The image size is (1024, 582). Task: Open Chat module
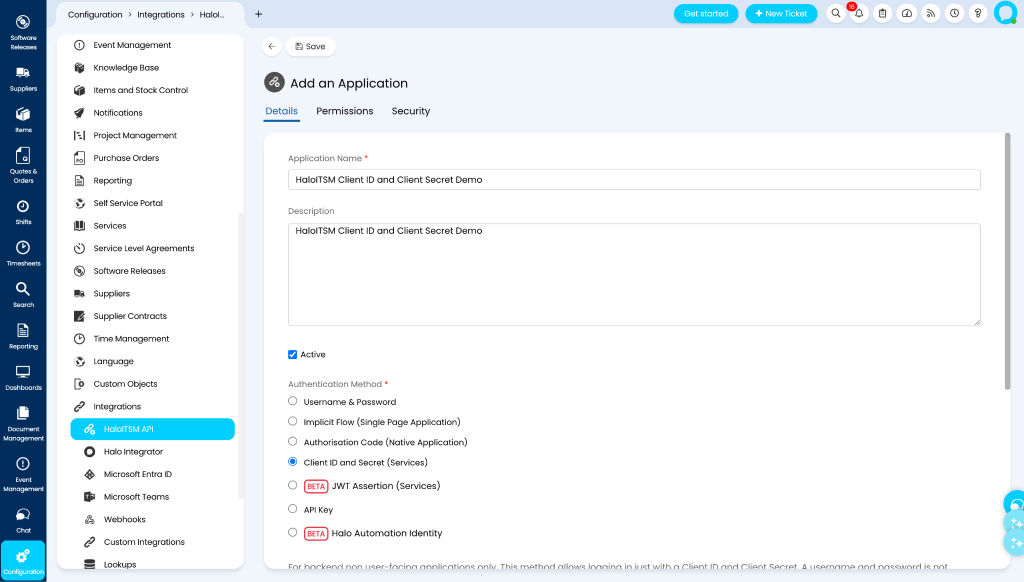pyautogui.click(x=23, y=521)
